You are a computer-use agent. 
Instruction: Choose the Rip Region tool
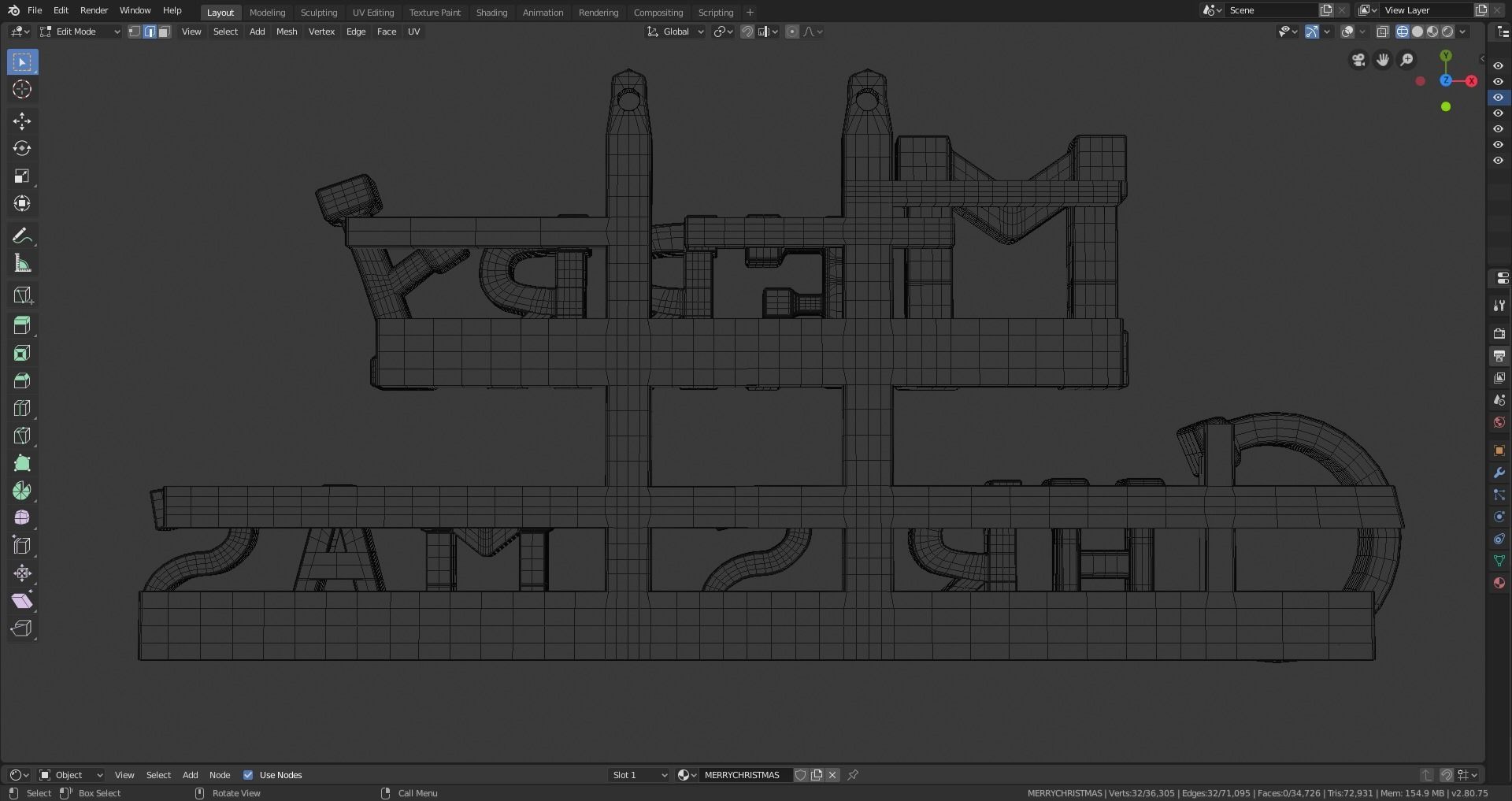tap(22, 628)
